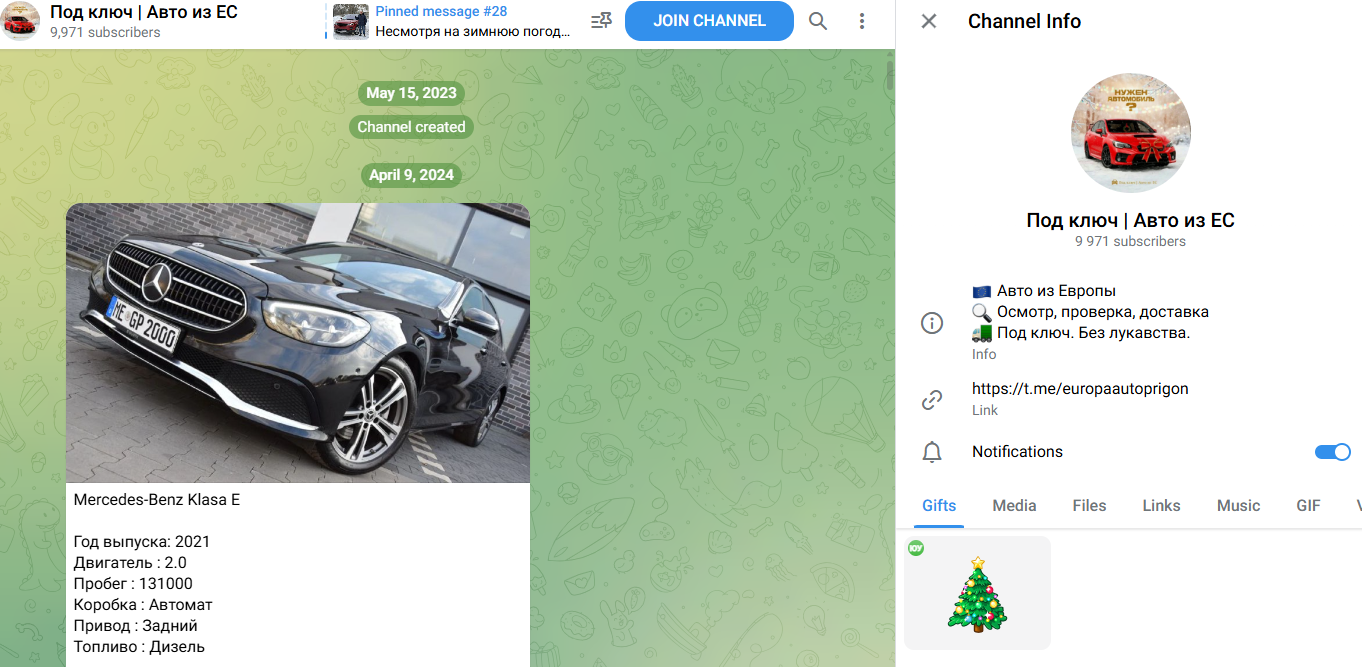Click the Channel created service message
The image size is (1362, 667).
pos(411,127)
